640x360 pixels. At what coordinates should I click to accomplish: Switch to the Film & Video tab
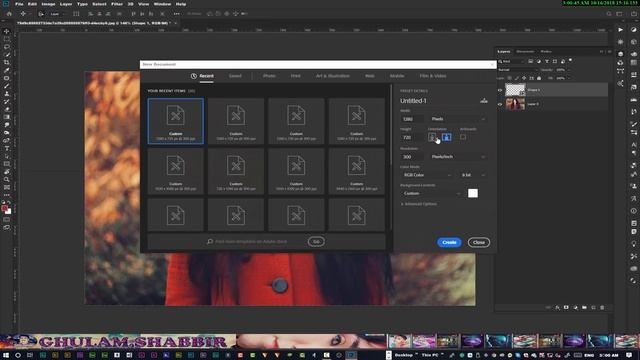(x=433, y=76)
